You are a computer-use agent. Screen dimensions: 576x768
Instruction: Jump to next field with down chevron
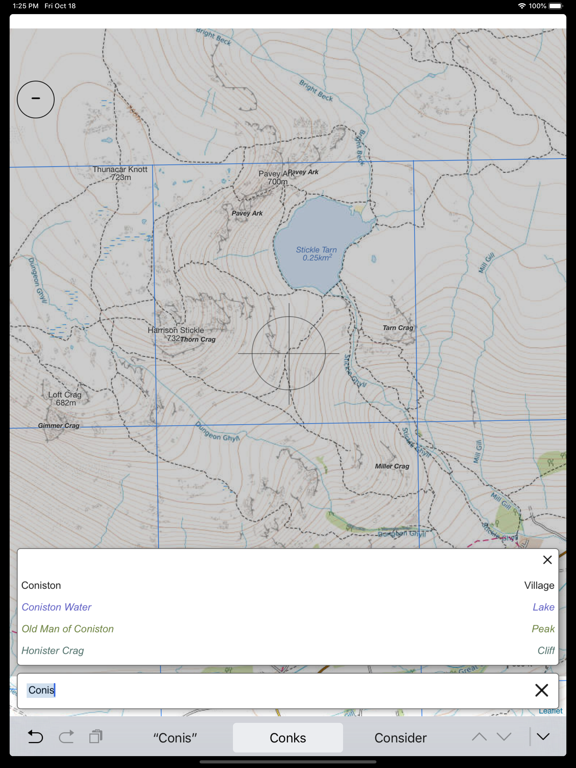pos(504,737)
